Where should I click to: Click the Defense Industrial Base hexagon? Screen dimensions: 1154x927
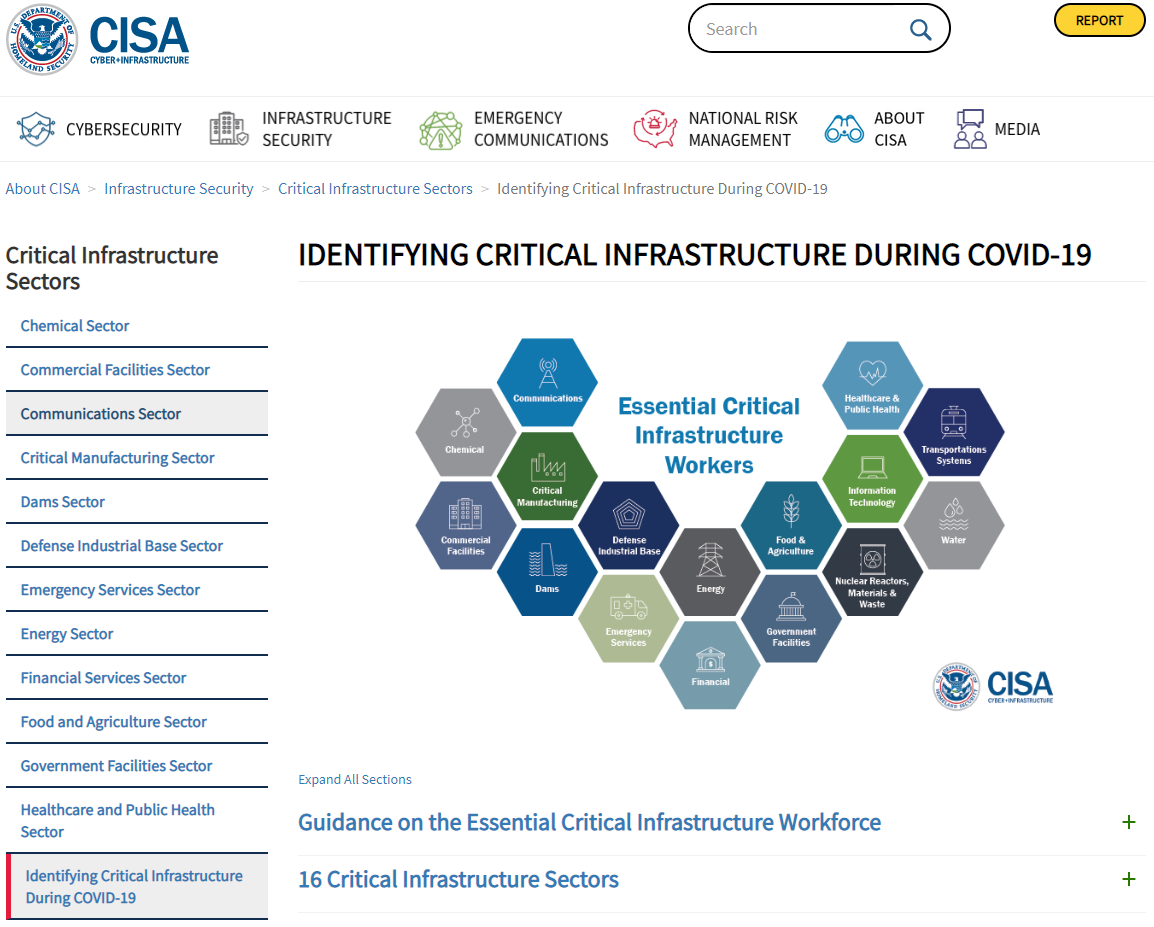click(x=629, y=525)
